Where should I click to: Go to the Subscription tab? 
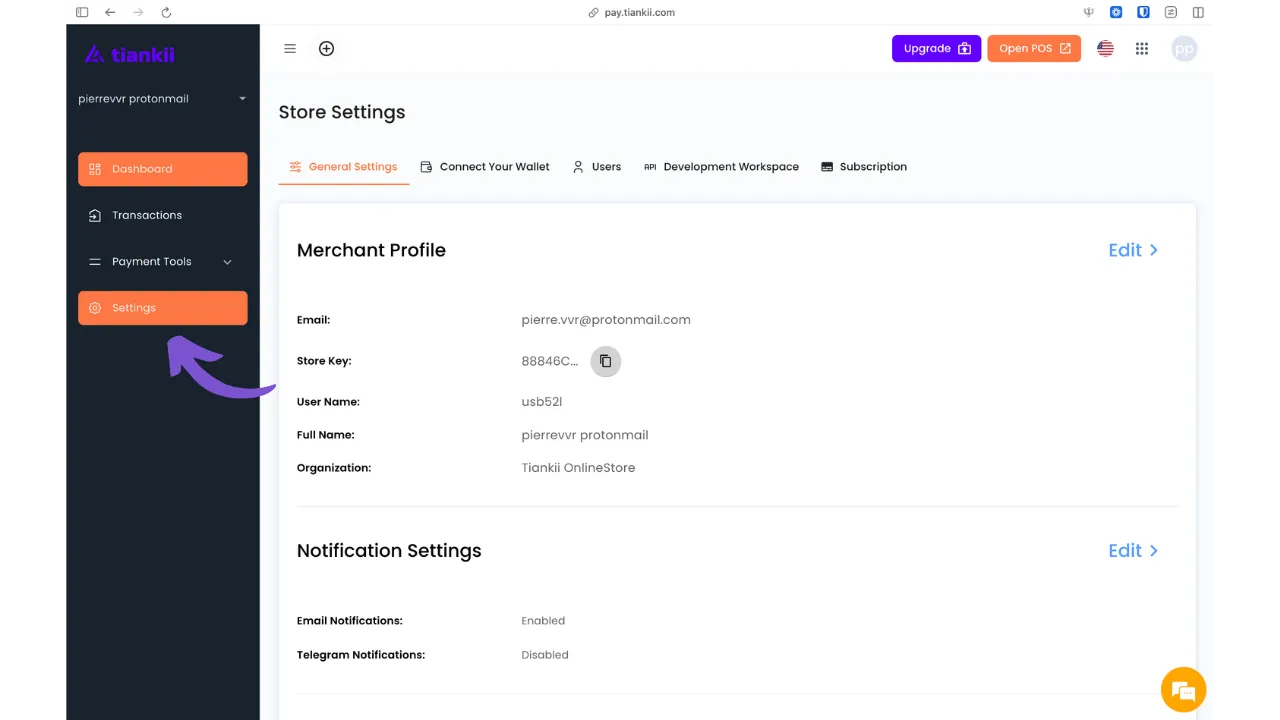click(x=864, y=167)
